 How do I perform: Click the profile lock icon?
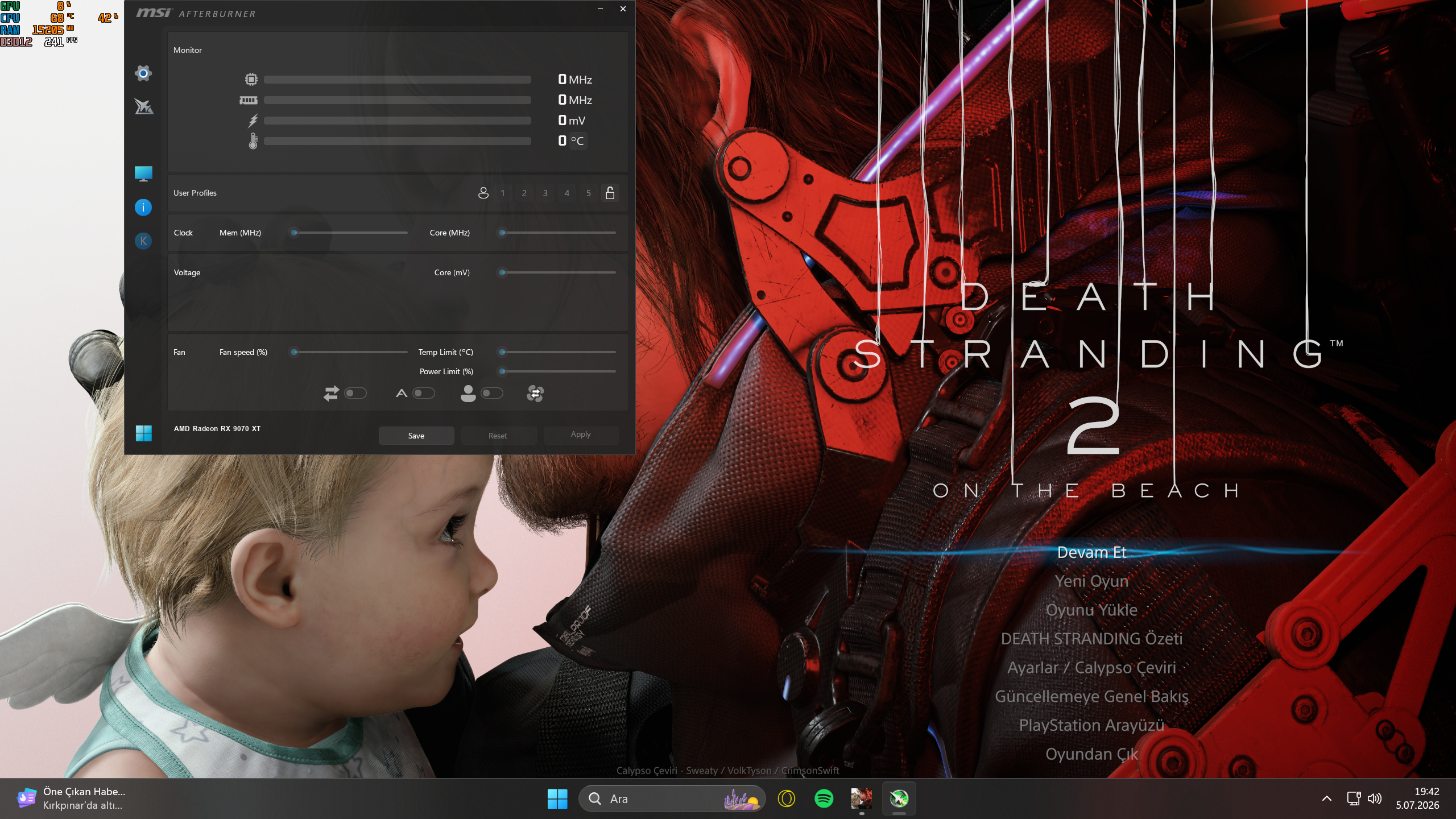coord(610,193)
